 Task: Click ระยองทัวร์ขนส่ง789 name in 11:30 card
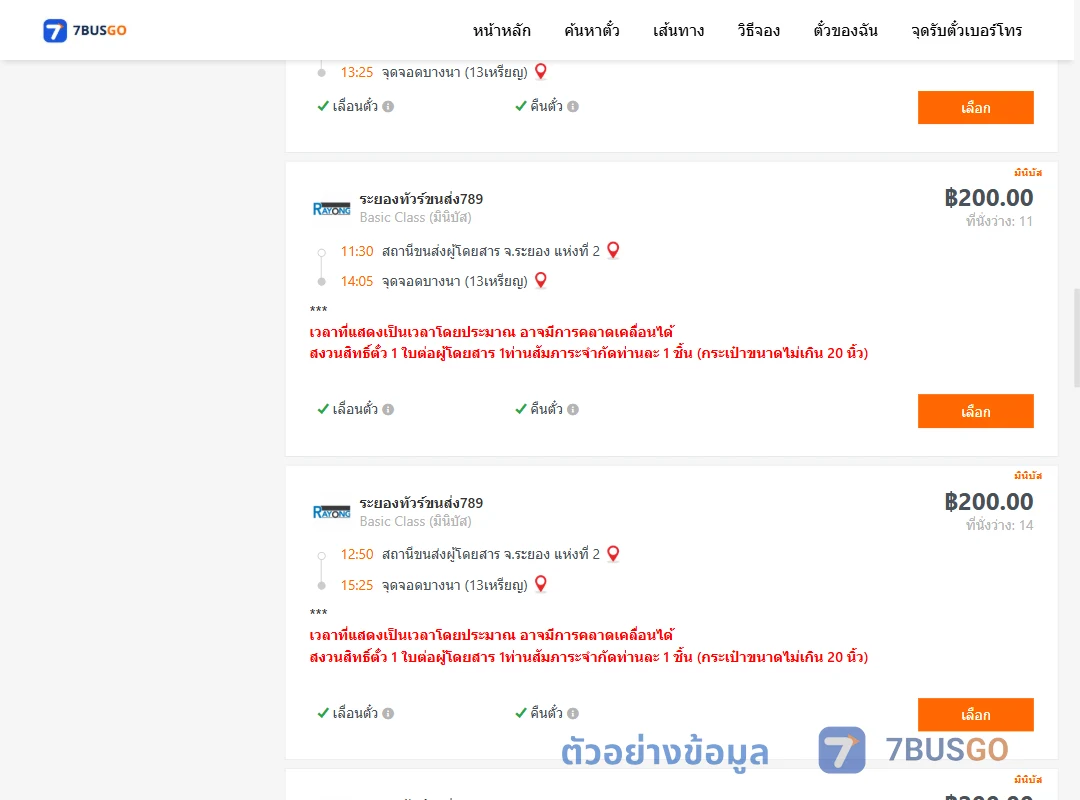(421, 199)
